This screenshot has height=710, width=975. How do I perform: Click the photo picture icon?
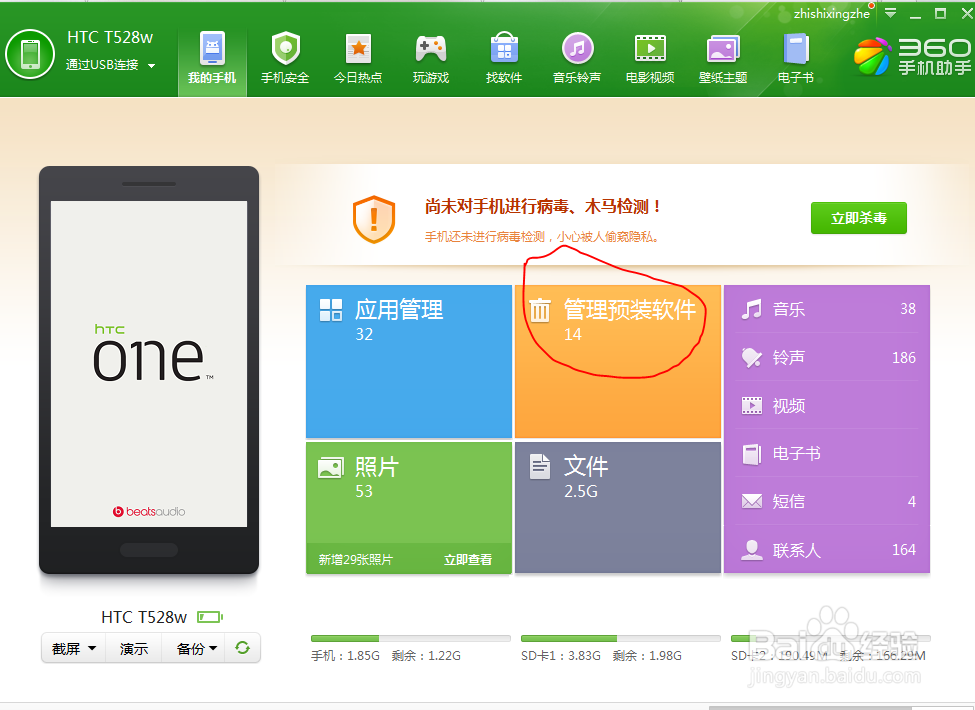pyautogui.click(x=331, y=468)
